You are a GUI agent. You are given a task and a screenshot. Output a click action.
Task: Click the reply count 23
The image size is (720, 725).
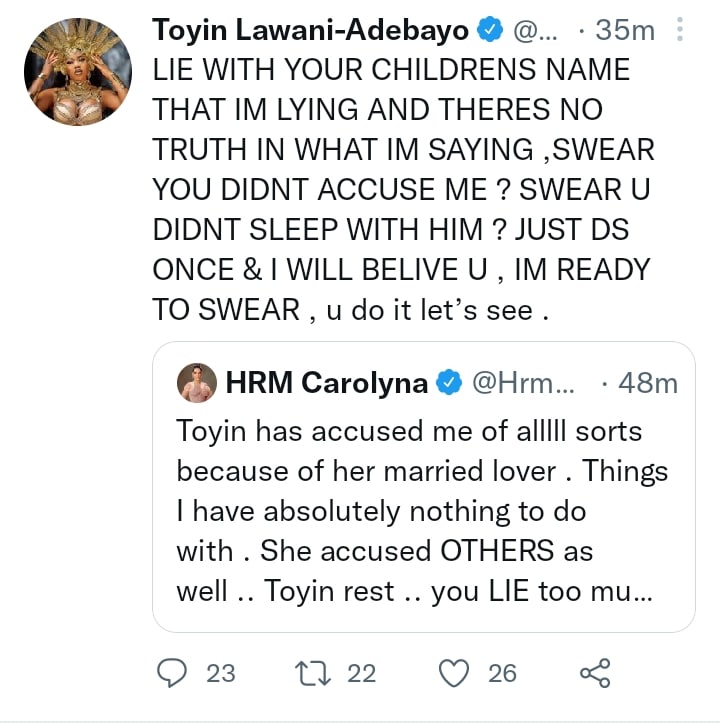(x=220, y=673)
